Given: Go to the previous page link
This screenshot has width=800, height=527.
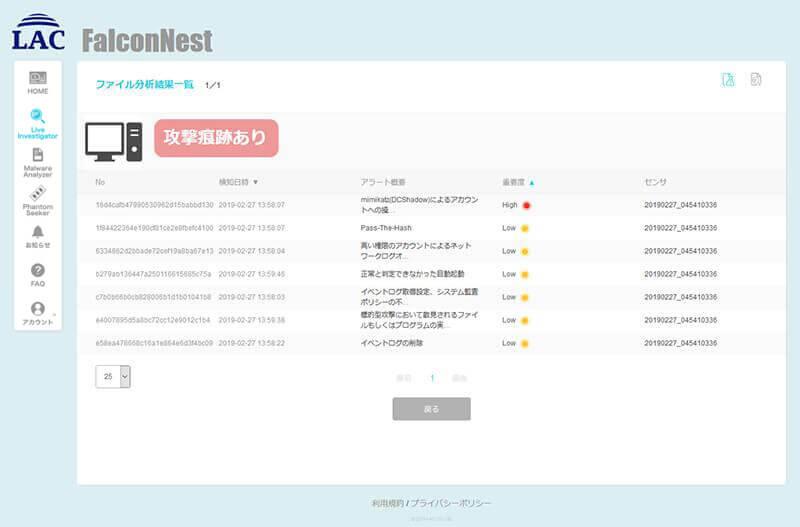Looking at the screenshot, I should coord(404,378).
